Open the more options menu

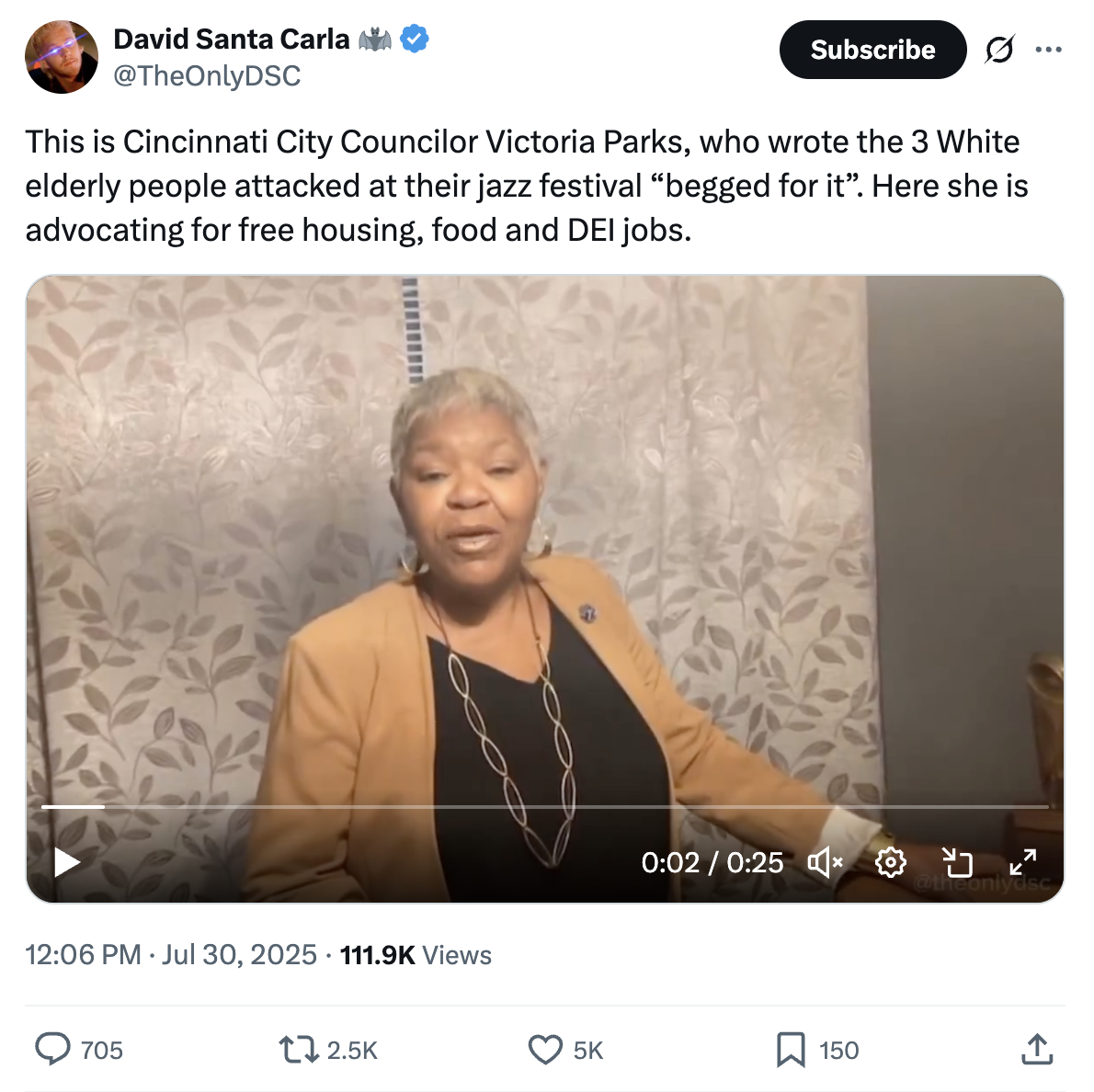(1048, 50)
